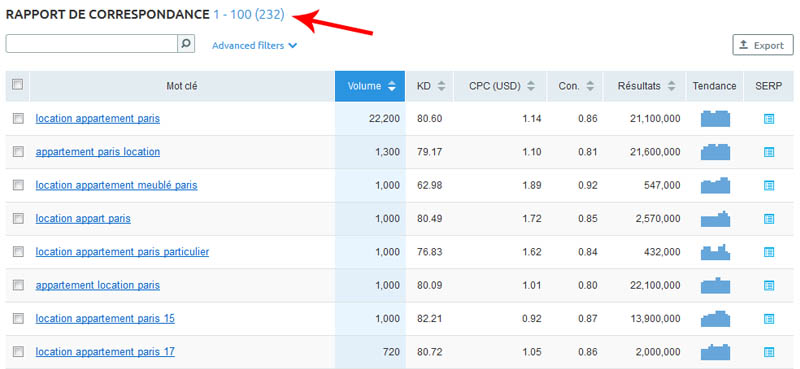The width and height of the screenshot is (800, 369).
Task: Click KD value 80.60
Action: pyautogui.click(x=430, y=118)
